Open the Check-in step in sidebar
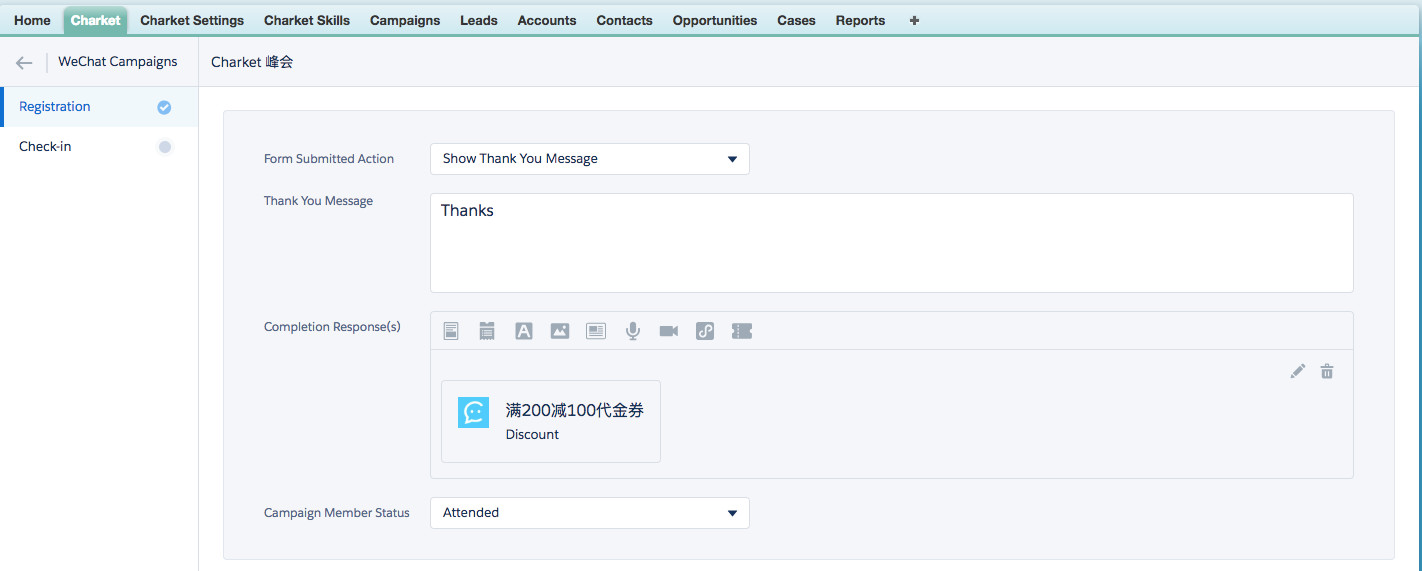Screen dimensions: 1422x571 45,147
